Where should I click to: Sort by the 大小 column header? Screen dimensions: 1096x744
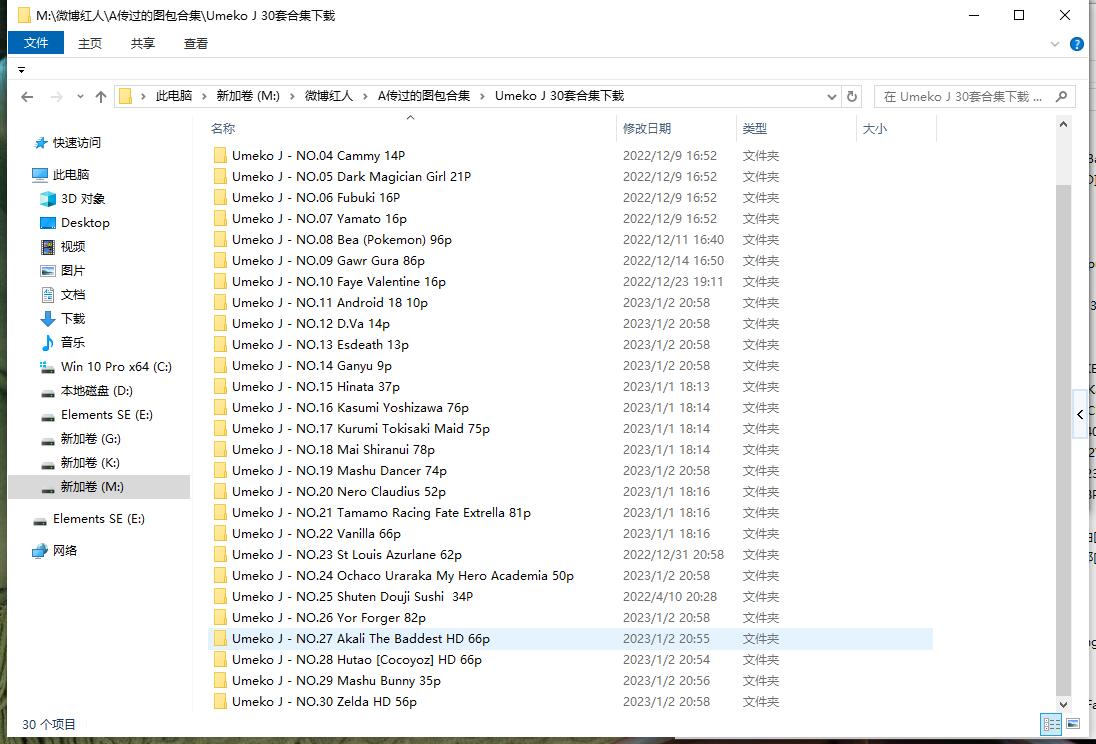point(896,128)
